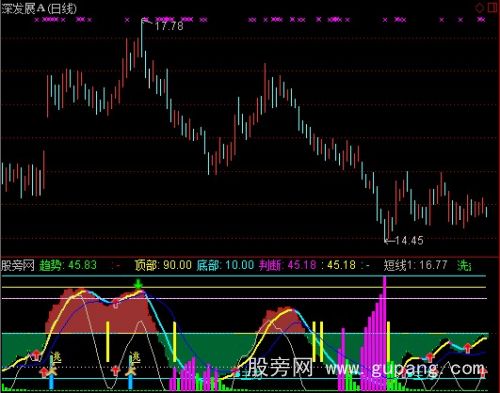Select the 深发展A (日线) chart title
The width and height of the screenshot is (500, 393).
pyautogui.click(x=39, y=8)
